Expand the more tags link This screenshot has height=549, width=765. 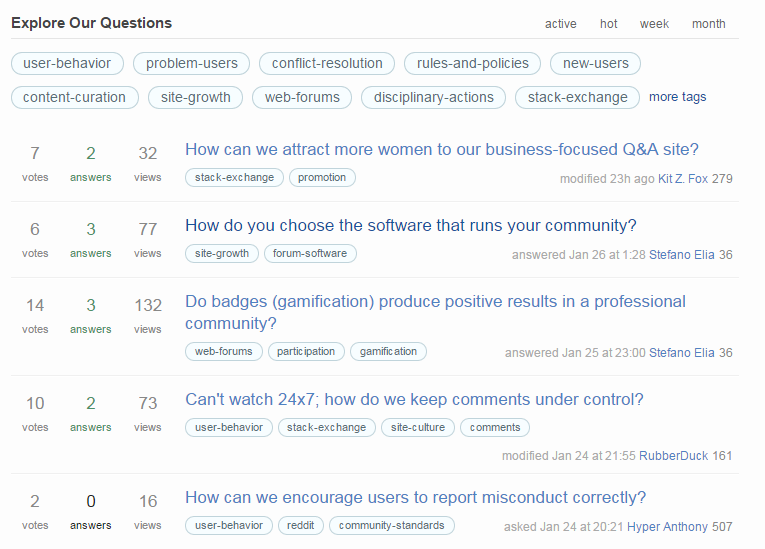[677, 97]
